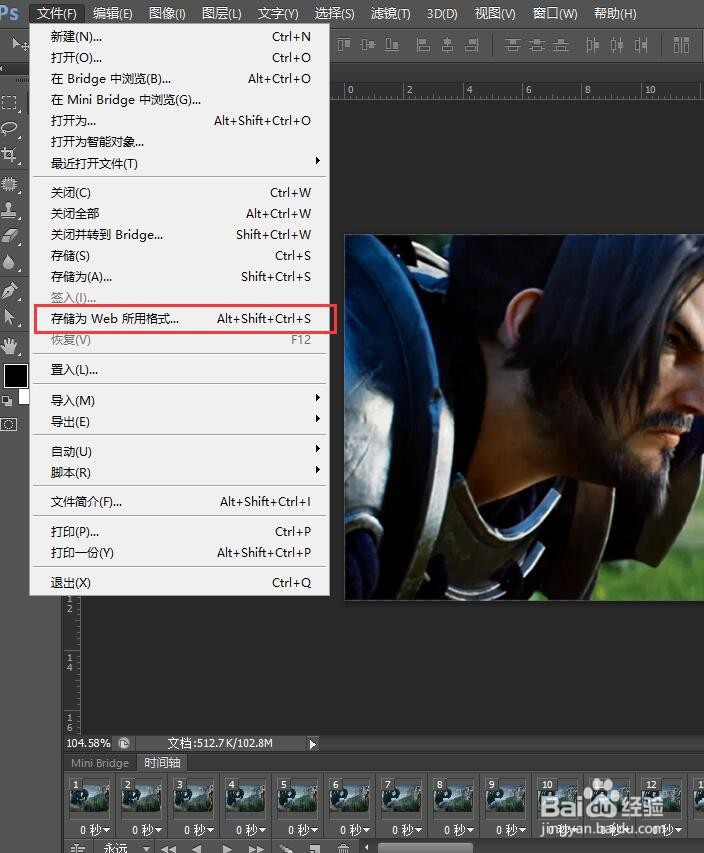Choose 存储为 Web 所用格式 menu item
Screen dimensions: 704x853
(x=180, y=318)
